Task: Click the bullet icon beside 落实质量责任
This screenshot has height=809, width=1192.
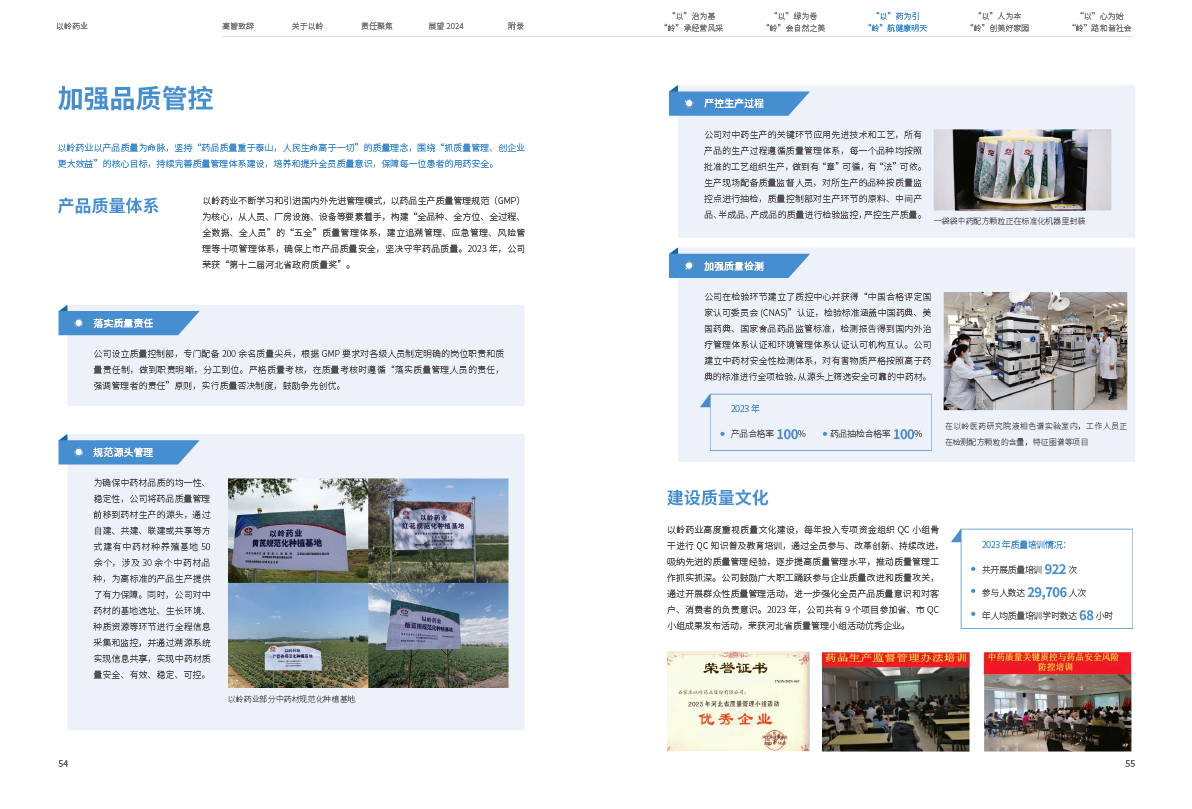Action: pos(78,323)
